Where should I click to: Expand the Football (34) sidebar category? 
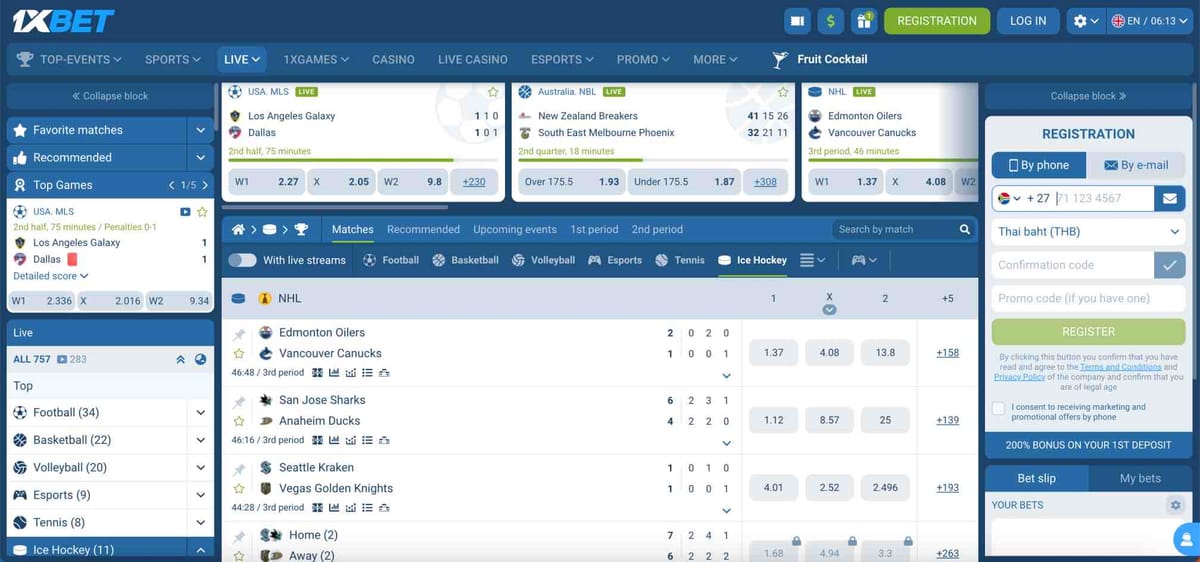tap(201, 412)
